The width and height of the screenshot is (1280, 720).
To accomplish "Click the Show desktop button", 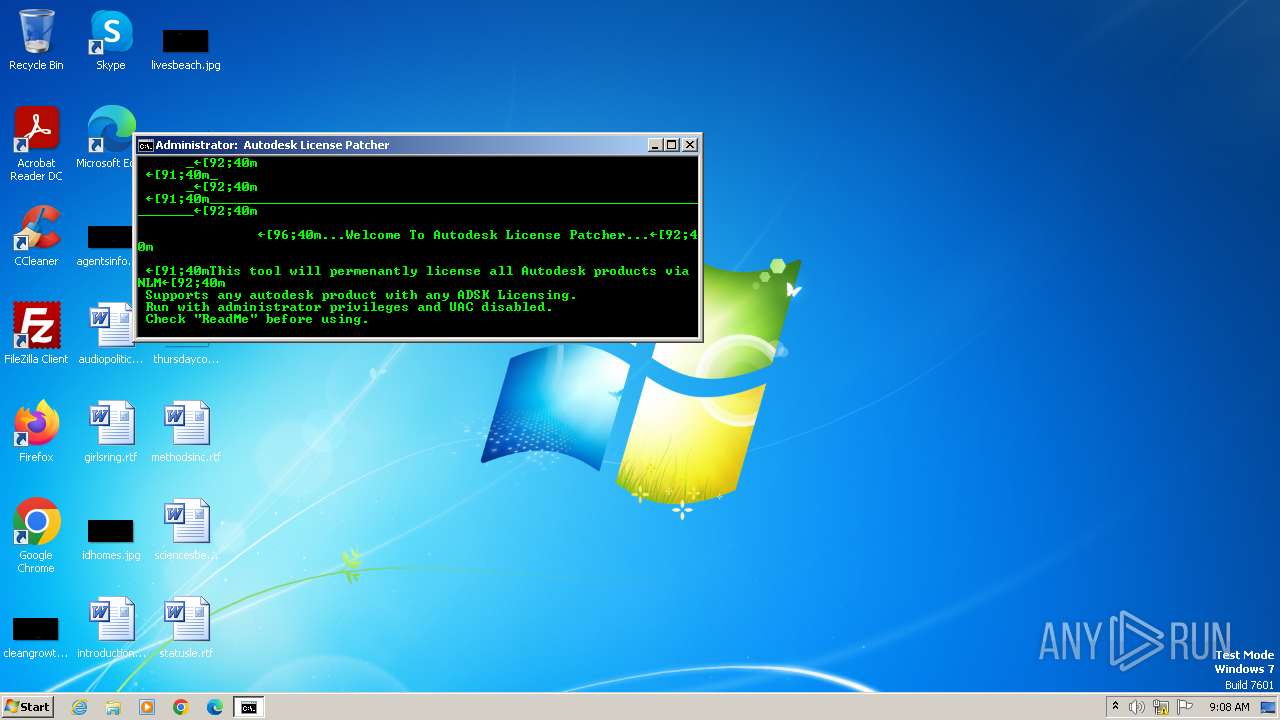I will 1269,707.
